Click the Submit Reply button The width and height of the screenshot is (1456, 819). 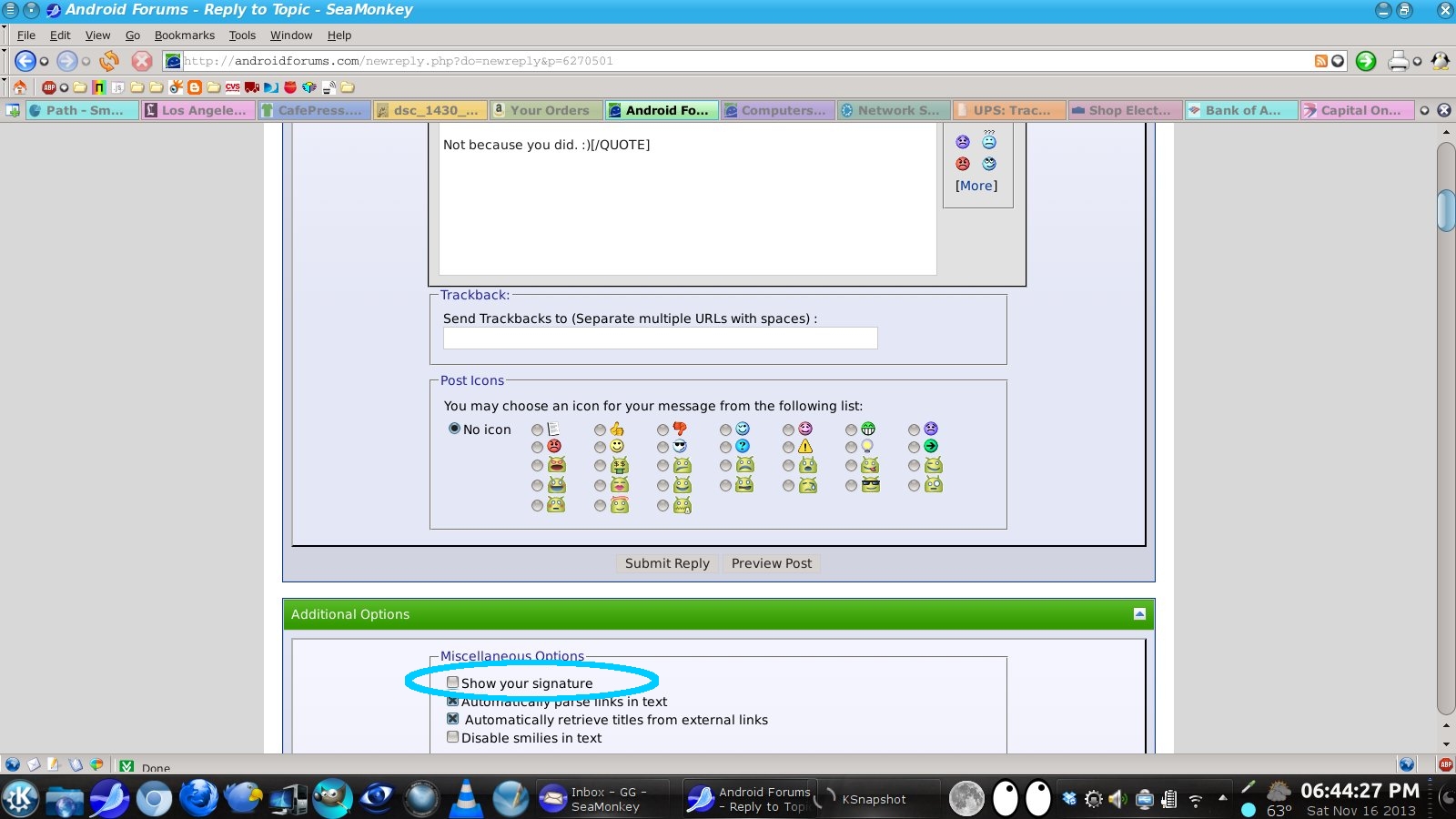coord(667,563)
